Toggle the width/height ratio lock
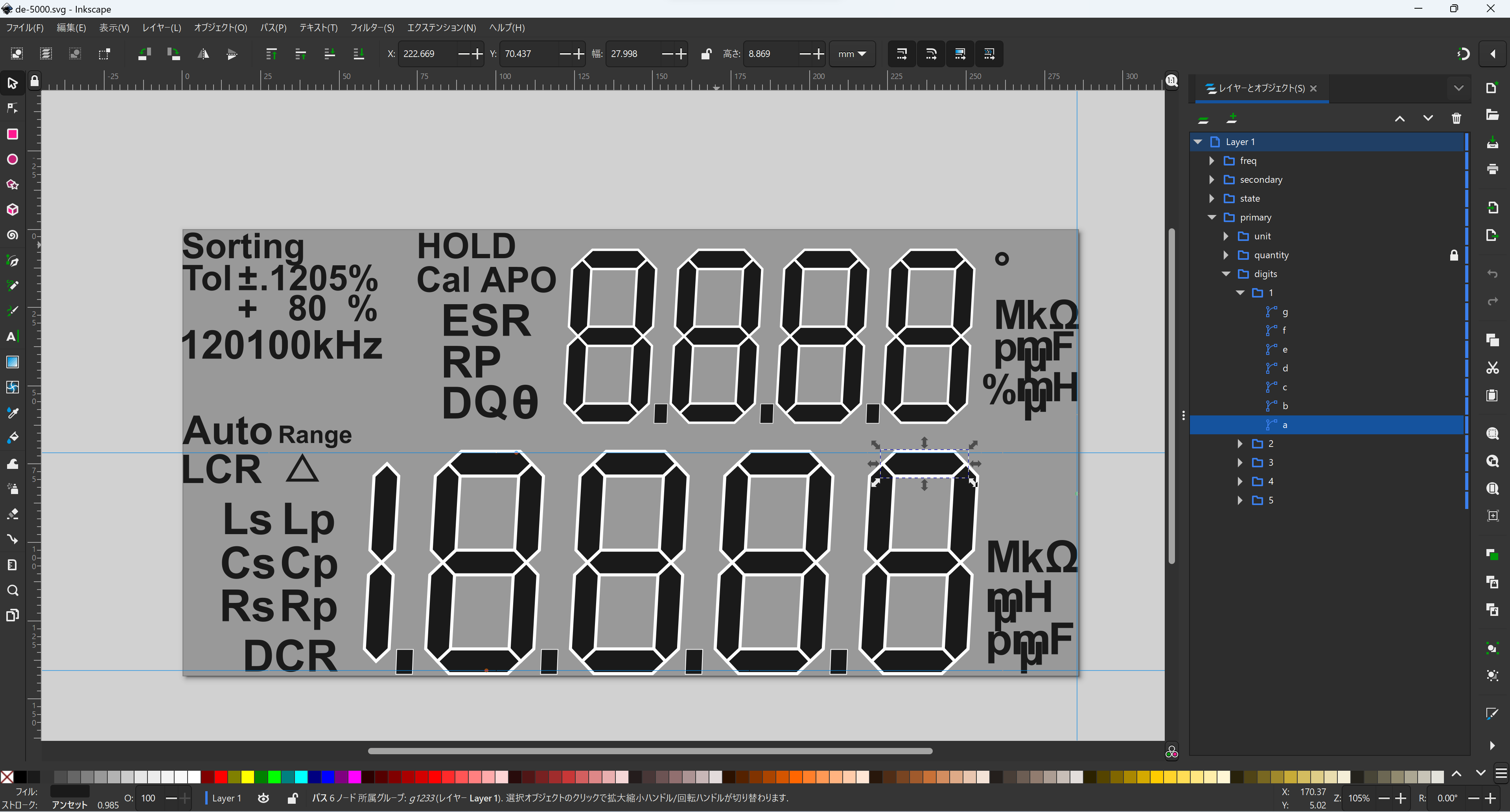The width and height of the screenshot is (1510, 812). (x=706, y=54)
